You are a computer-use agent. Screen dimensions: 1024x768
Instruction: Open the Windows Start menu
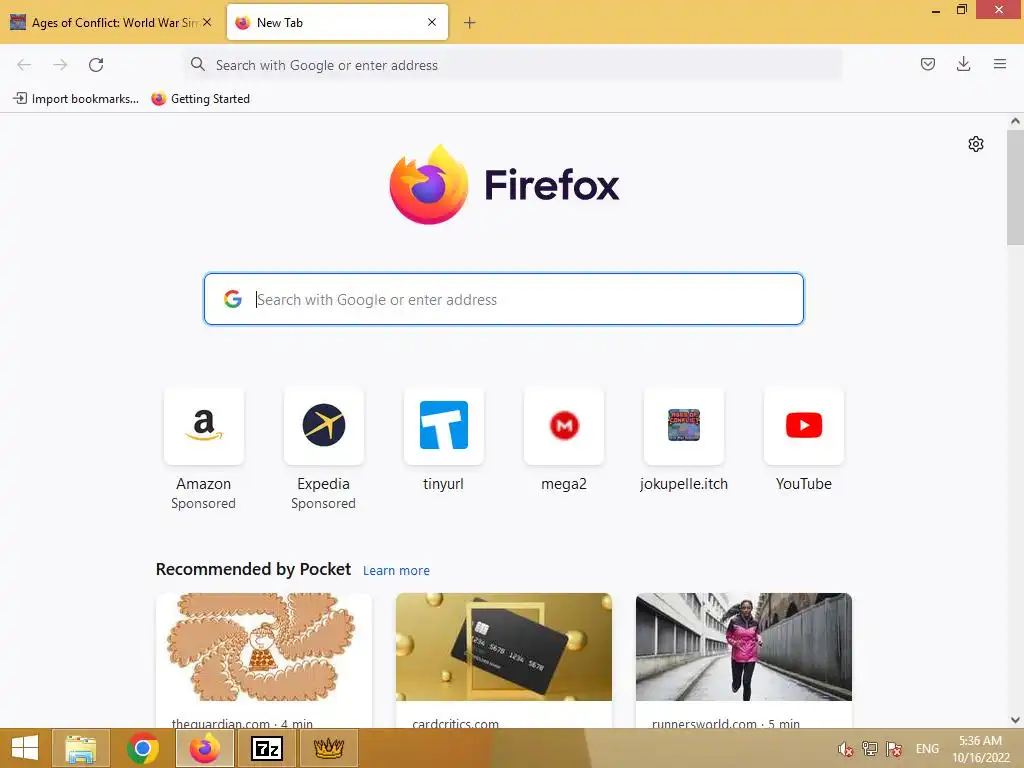click(24, 748)
